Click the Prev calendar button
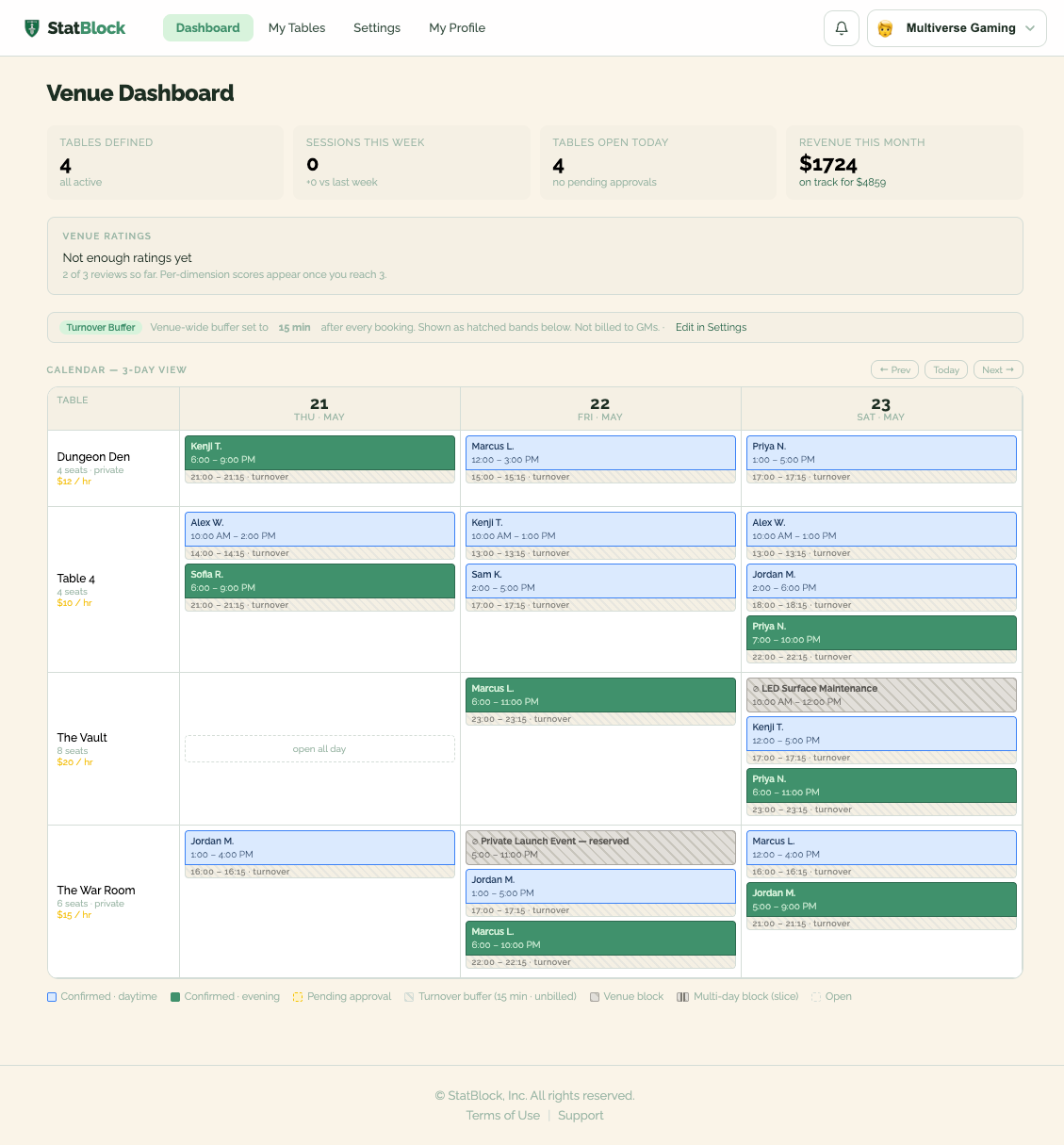1064x1145 pixels. [894, 369]
